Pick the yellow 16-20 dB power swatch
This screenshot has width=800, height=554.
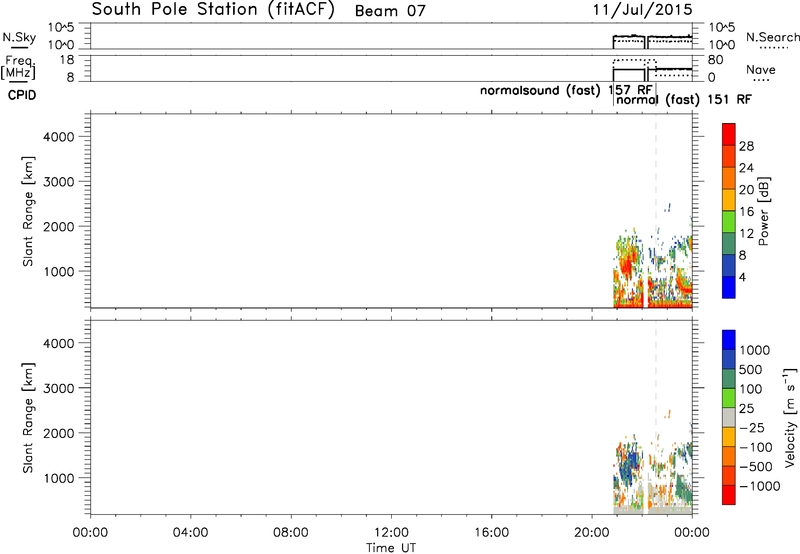(729, 200)
